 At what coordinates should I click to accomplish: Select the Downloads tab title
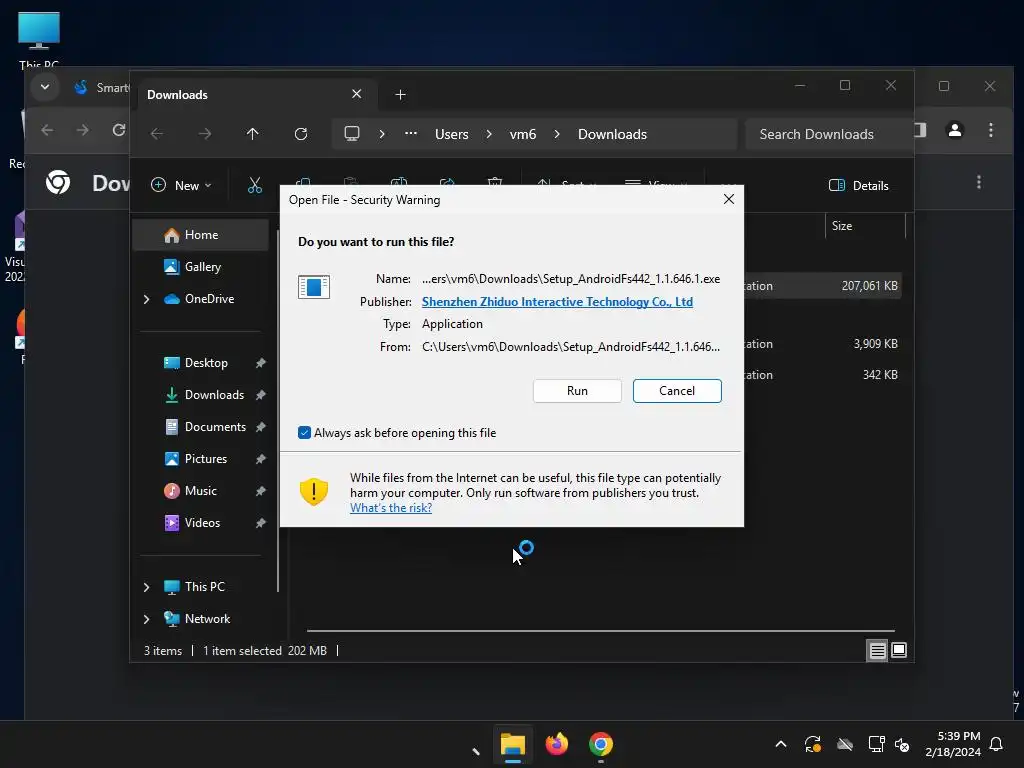(178, 95)
